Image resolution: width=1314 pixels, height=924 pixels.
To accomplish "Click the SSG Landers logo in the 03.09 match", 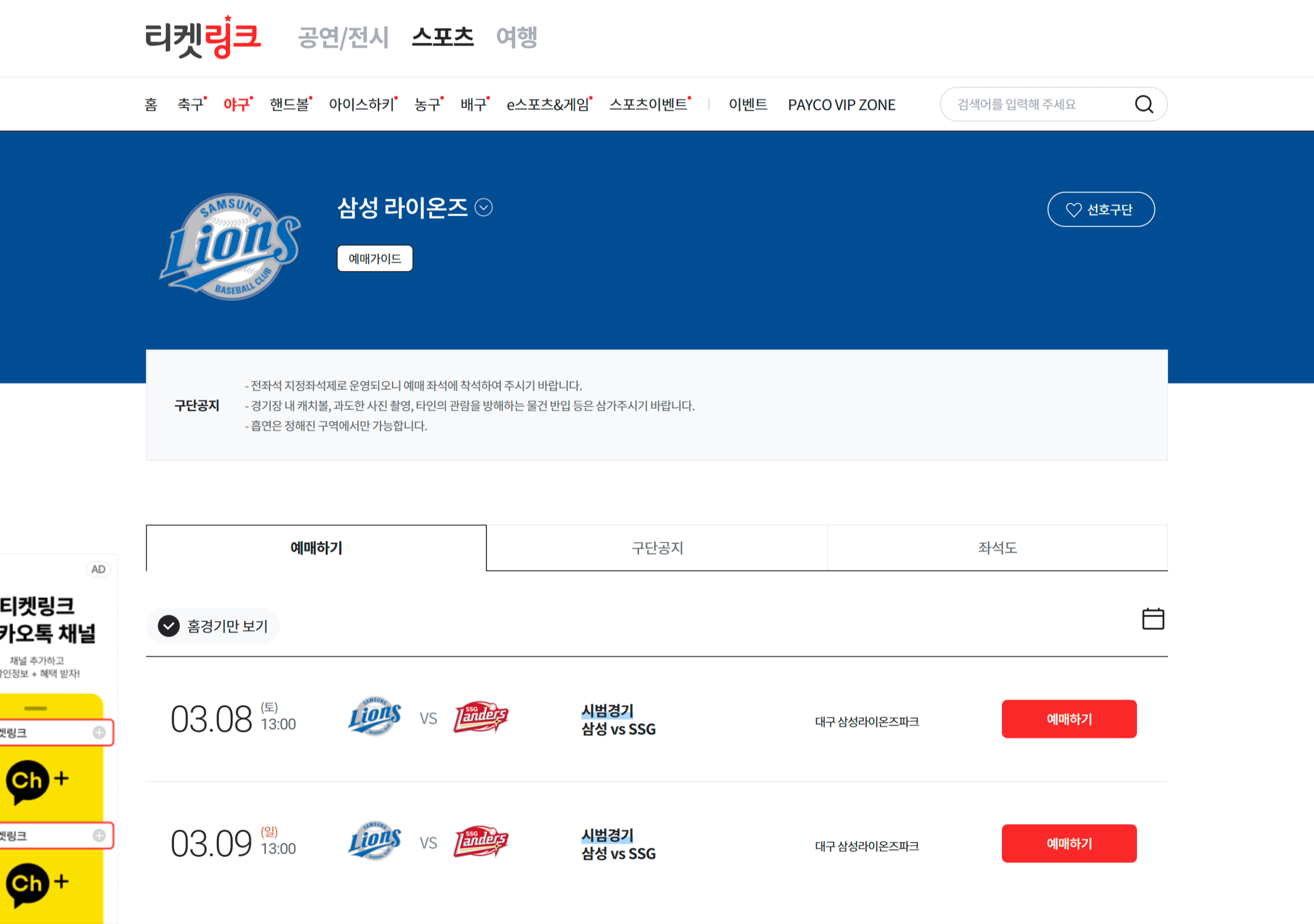I will point(481,841).
